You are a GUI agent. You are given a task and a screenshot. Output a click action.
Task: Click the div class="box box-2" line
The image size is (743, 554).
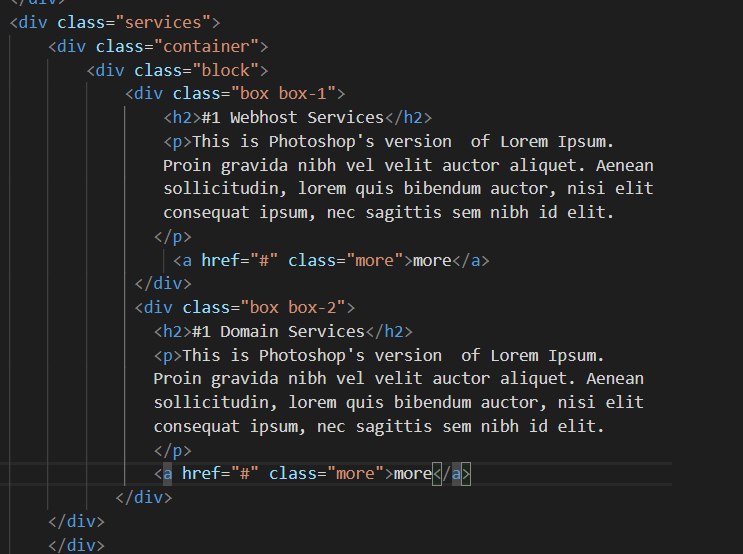tap(245, 308)
